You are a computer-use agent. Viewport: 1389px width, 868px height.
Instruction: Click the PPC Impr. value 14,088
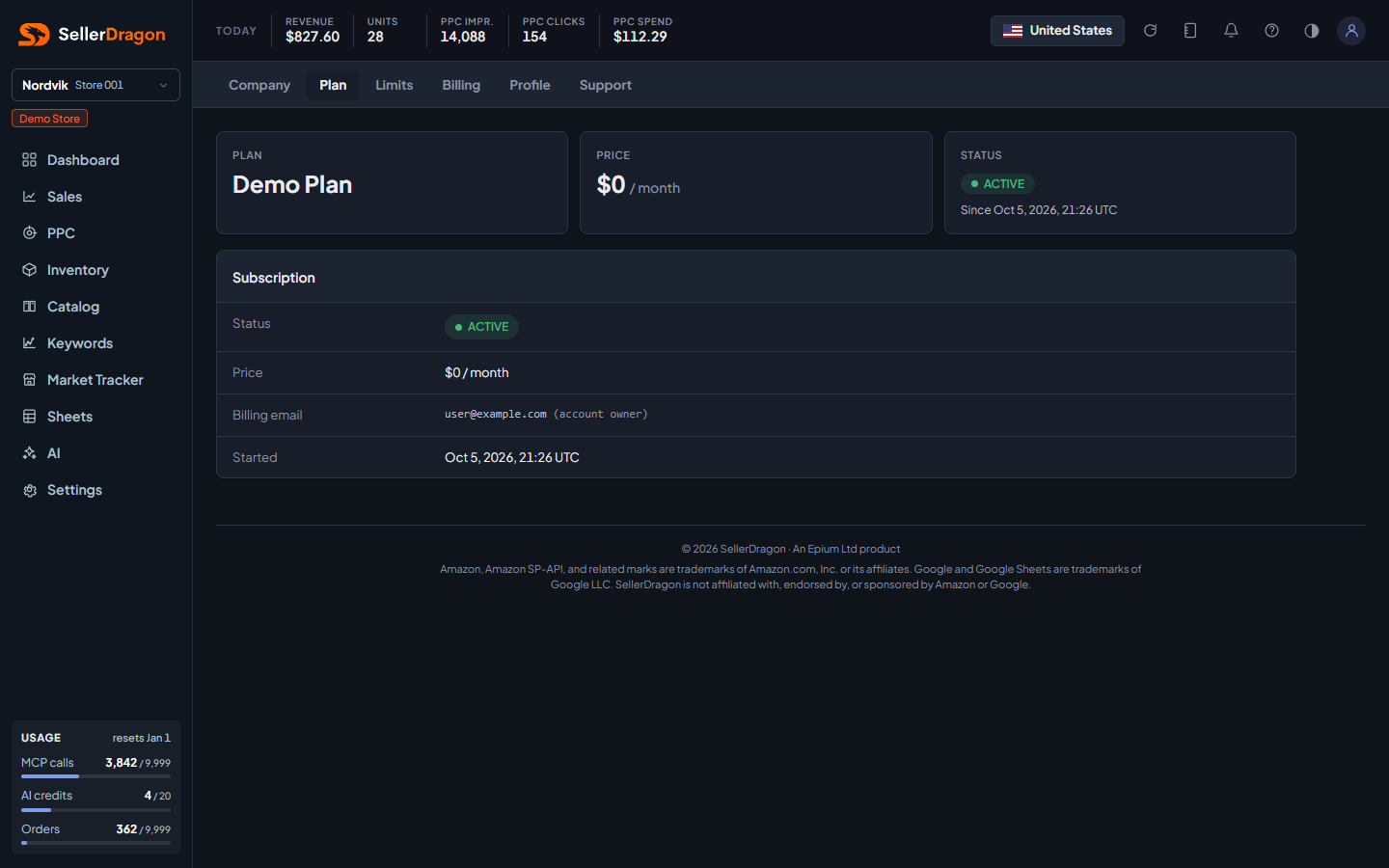point(463,37)
